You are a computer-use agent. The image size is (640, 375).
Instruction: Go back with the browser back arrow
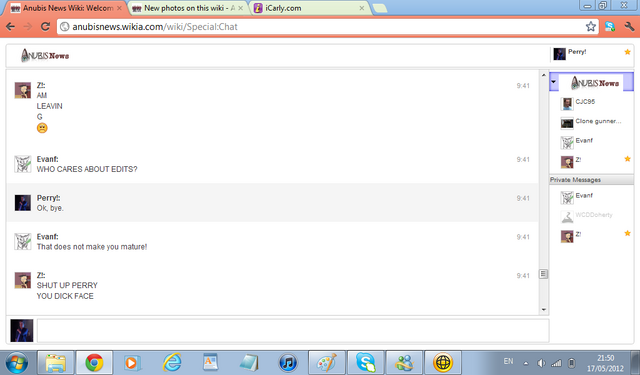(x=11, y=27)
